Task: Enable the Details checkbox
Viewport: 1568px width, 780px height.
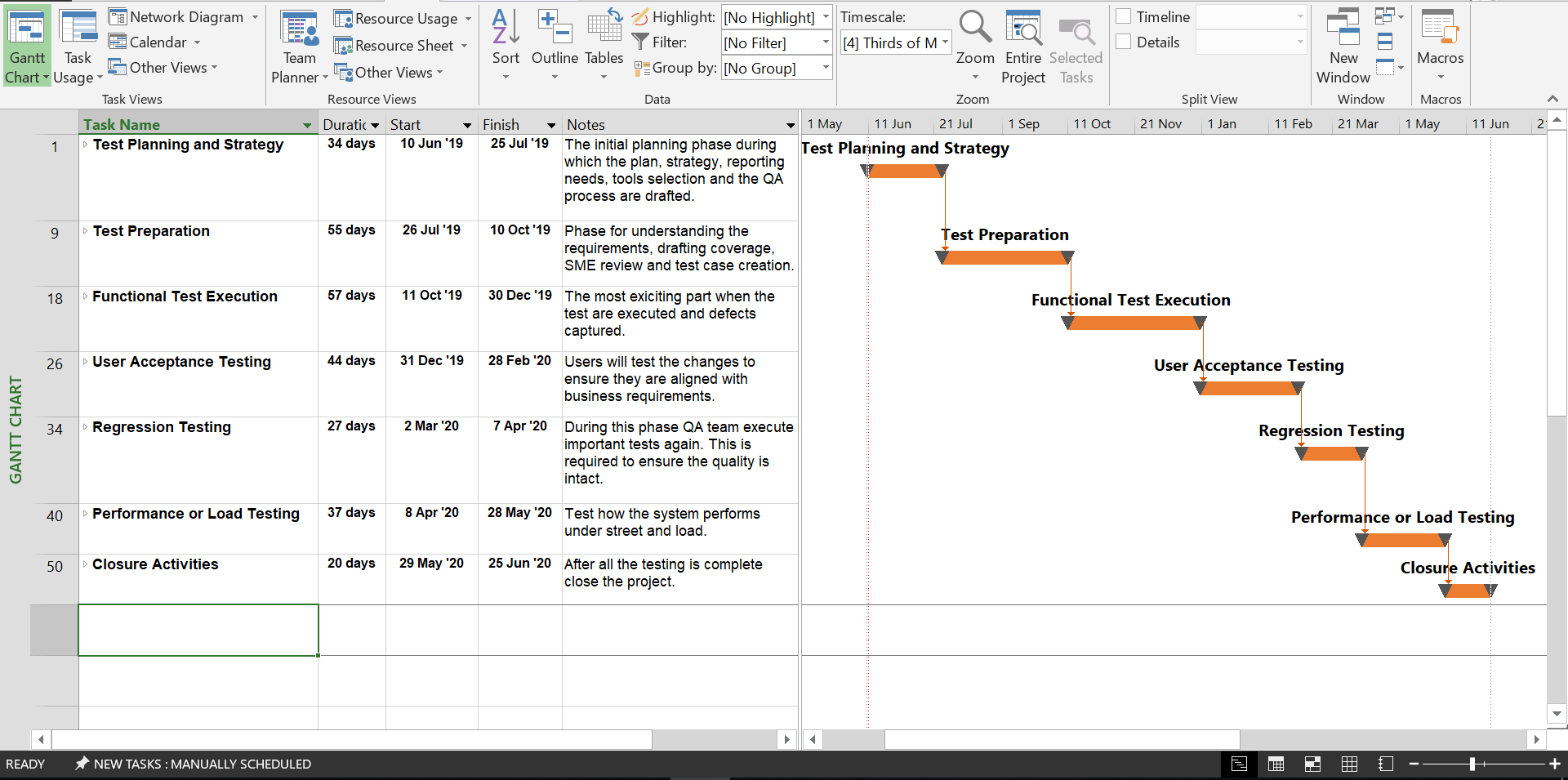Action: click(x=1125, y=41)
